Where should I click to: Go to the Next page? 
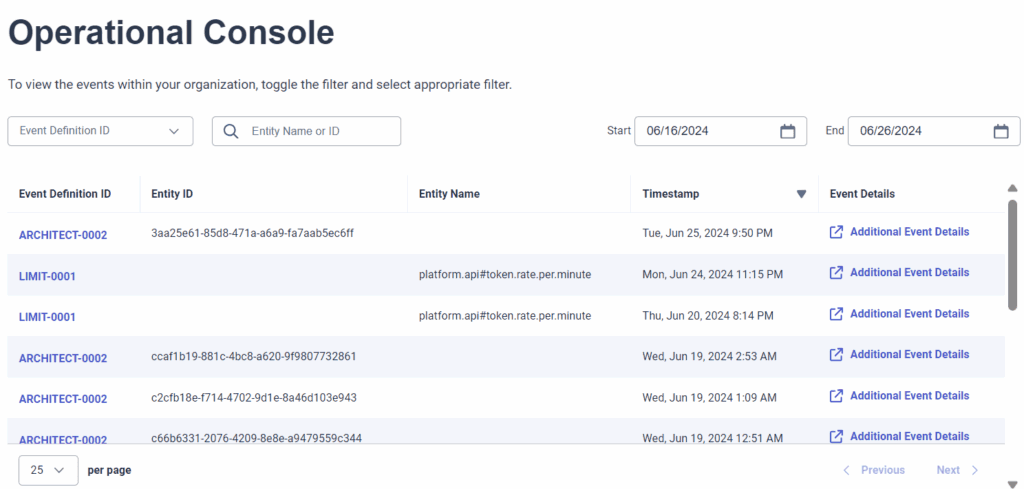957,470
